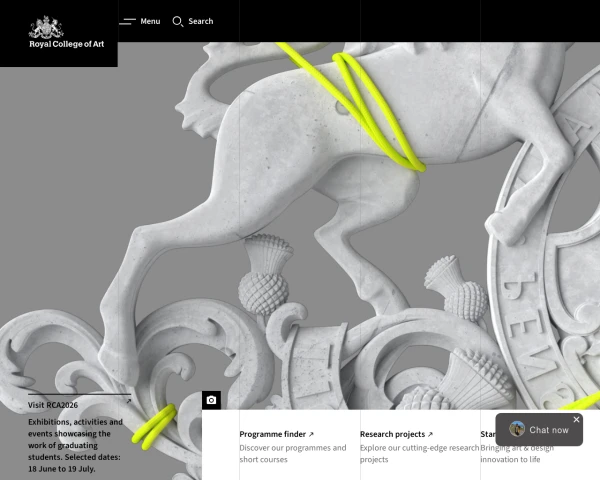Click 'Discover our programmes and short courses' text
Viewport: 600px width, 480px height.
click(293, 454)
